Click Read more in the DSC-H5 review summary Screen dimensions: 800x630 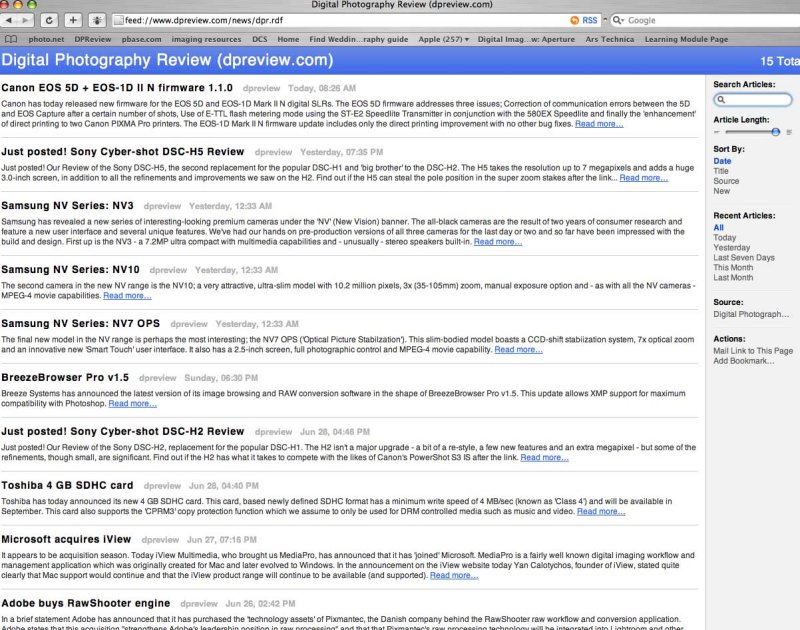(x=643, y=178)
